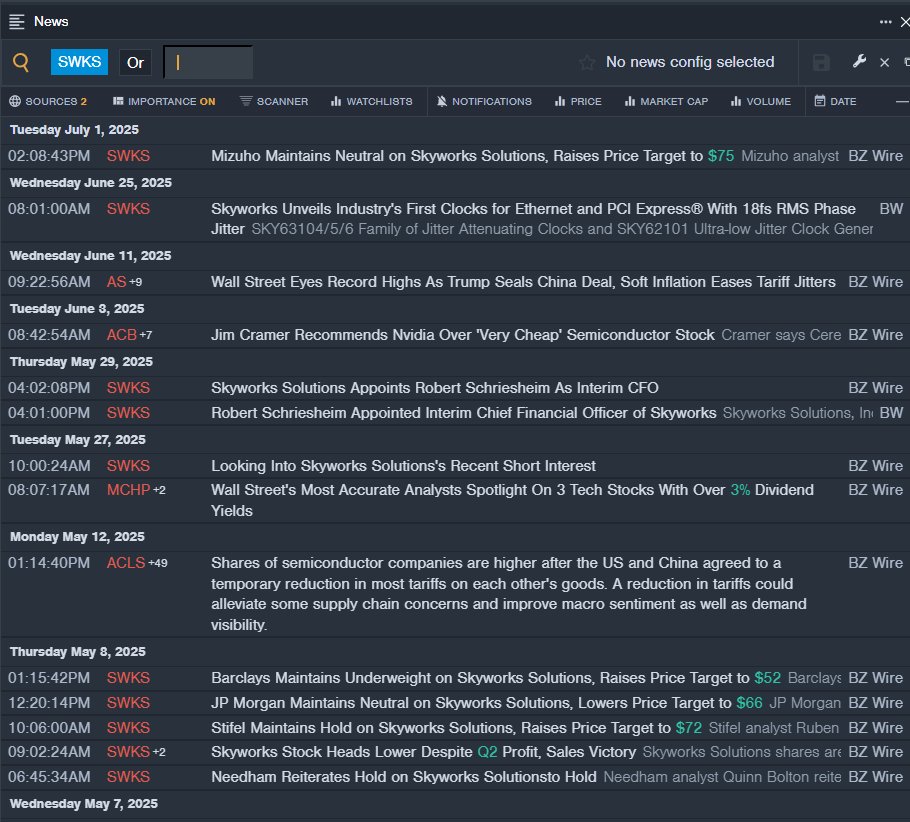Click the Wednesday May 7, 2025 date header
This screenshot has width=910, height=822.
84,803
